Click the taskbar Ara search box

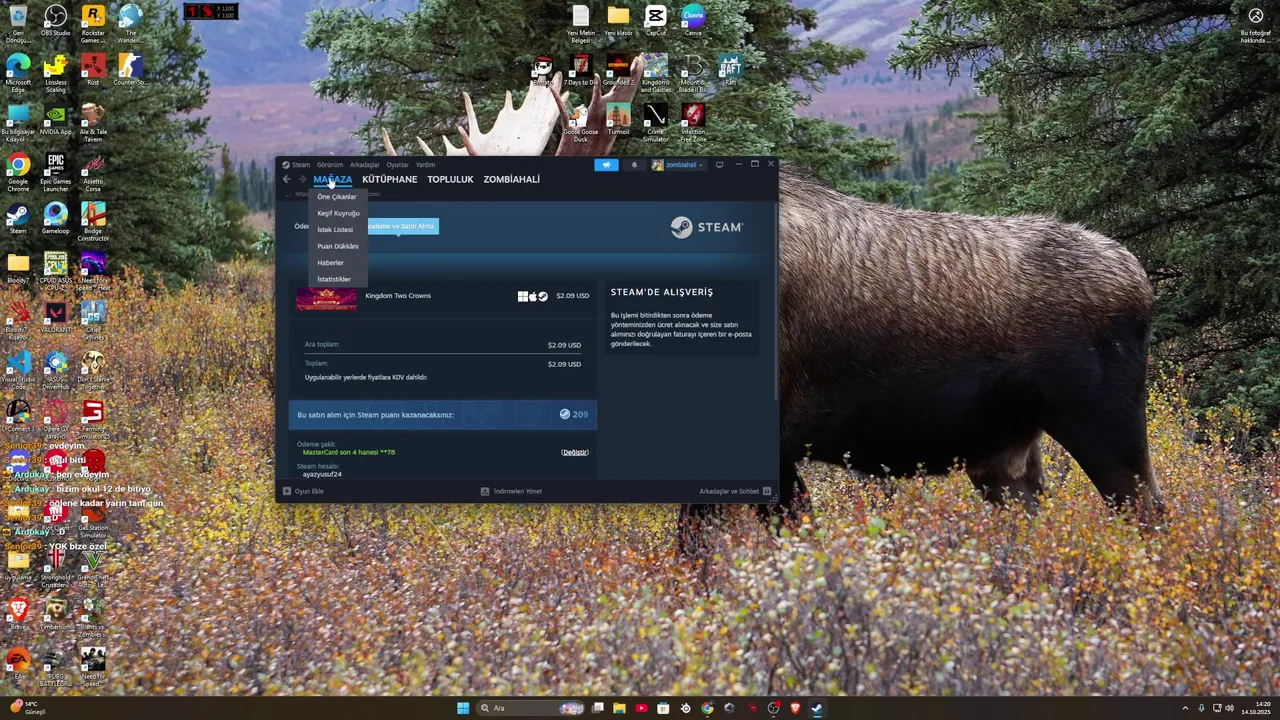[x=531, y=708]
